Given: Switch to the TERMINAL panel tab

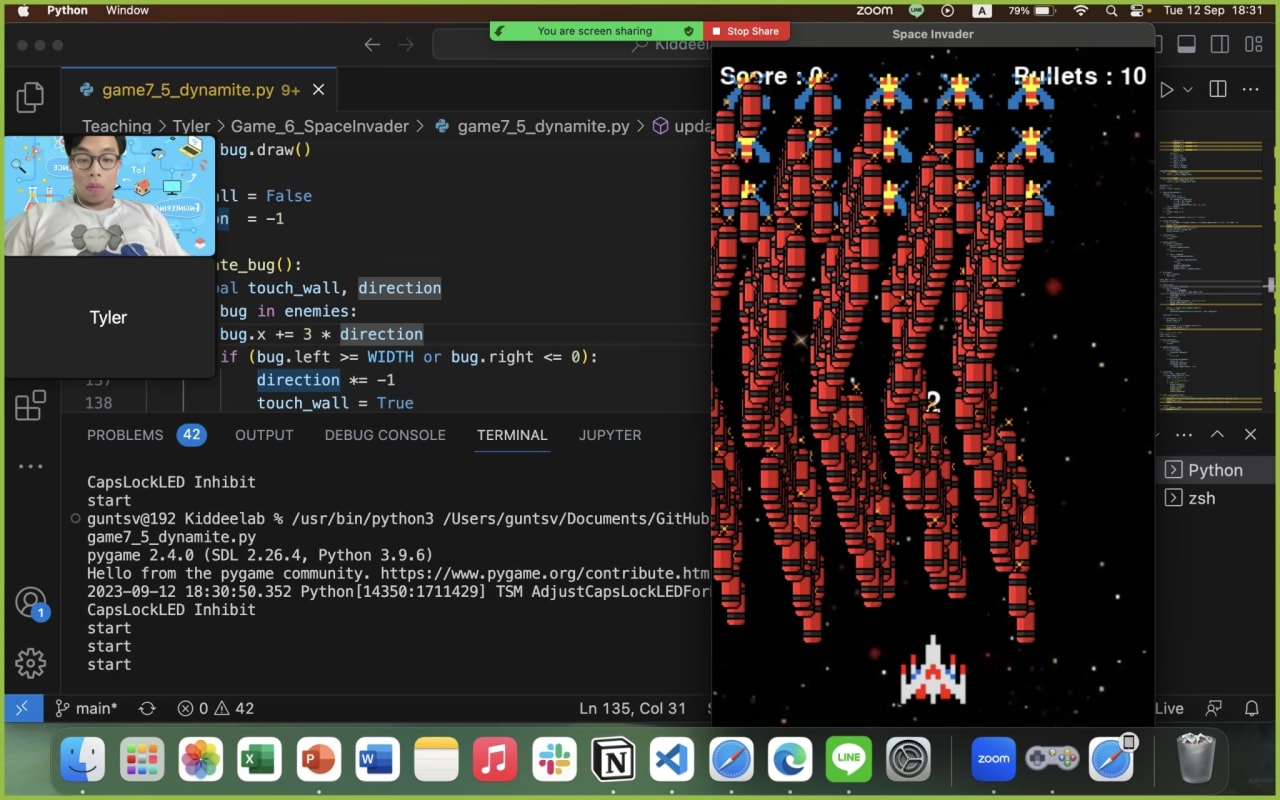Looking at the screenshot, I should click(x=512, y=435).
